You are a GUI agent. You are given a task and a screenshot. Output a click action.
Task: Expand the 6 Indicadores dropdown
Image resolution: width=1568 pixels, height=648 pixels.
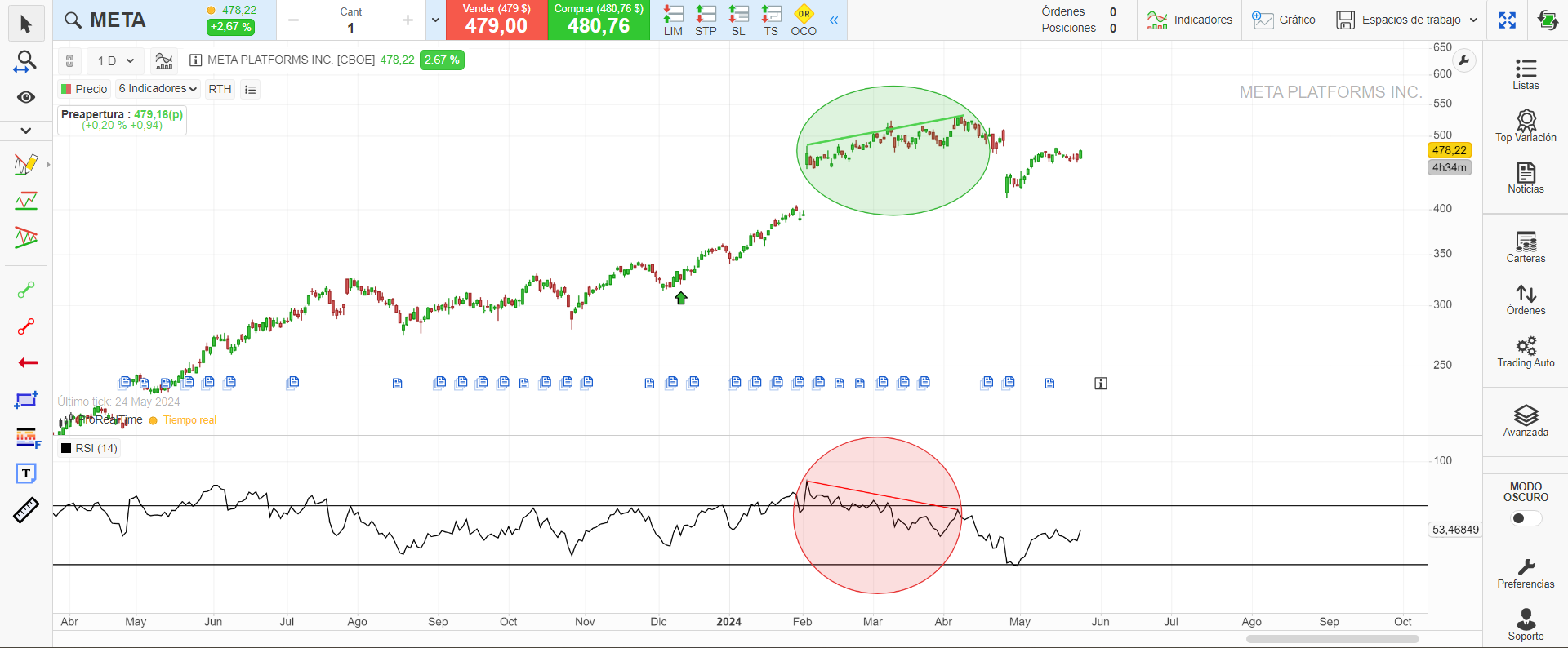[x=158, y=89]
